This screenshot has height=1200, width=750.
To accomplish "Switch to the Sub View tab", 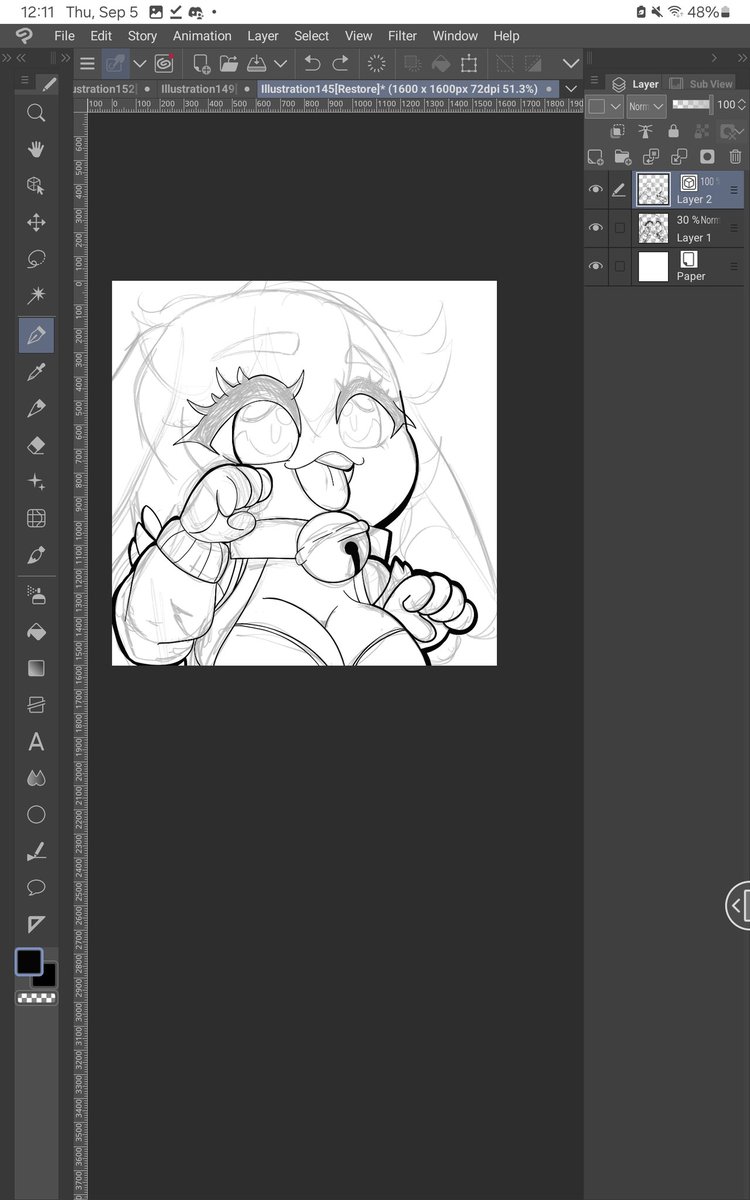I will pos(704,84).
